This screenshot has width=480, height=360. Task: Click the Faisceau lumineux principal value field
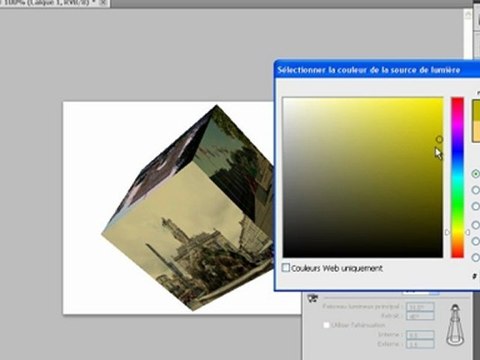(x=420, y=307)
